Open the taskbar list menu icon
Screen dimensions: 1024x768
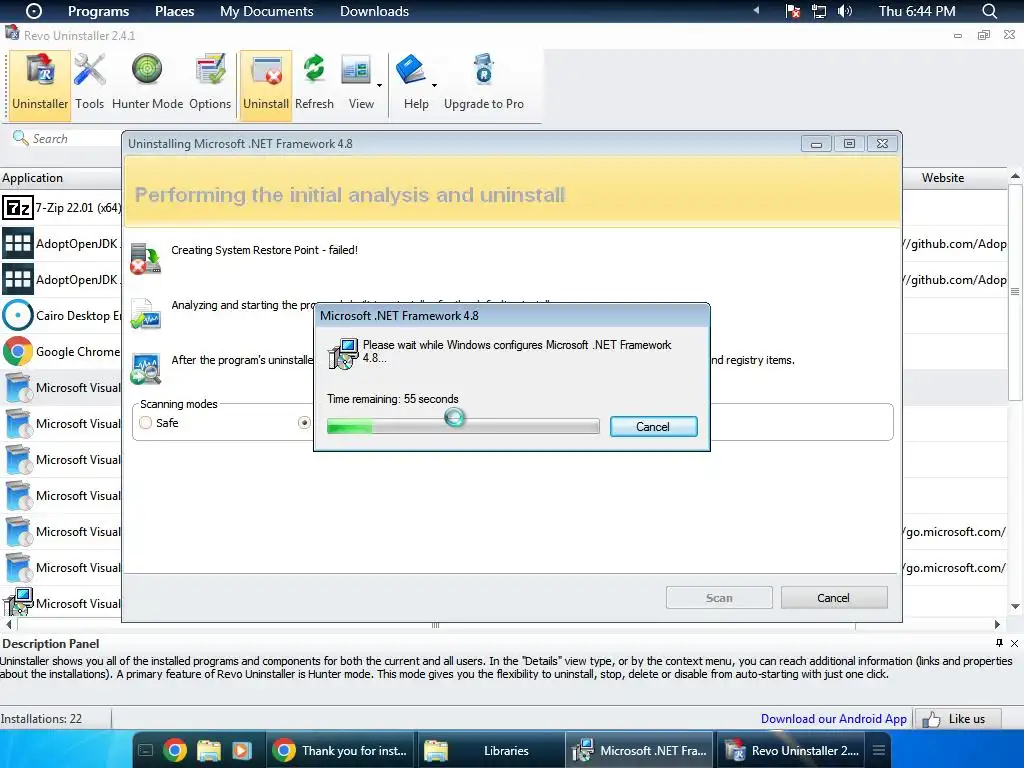point(879,750)
